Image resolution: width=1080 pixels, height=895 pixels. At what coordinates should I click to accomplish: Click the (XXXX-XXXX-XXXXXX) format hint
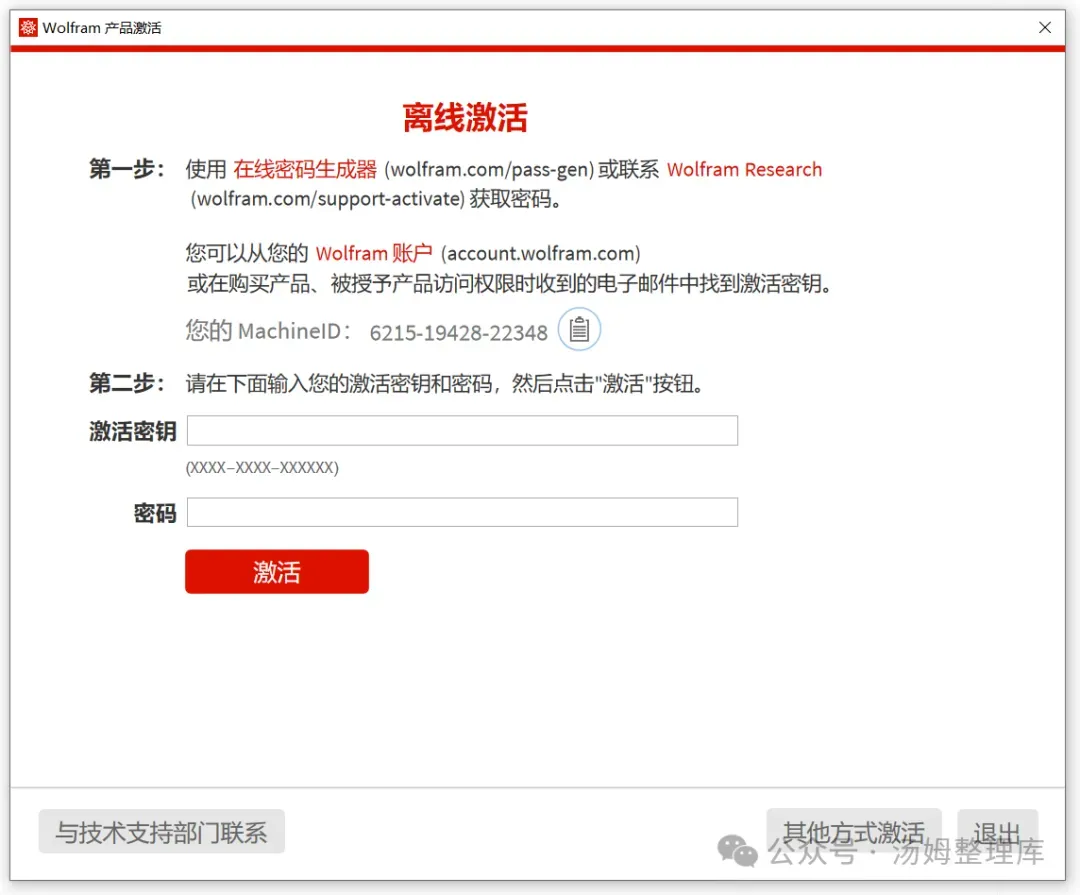coord(262,468)
